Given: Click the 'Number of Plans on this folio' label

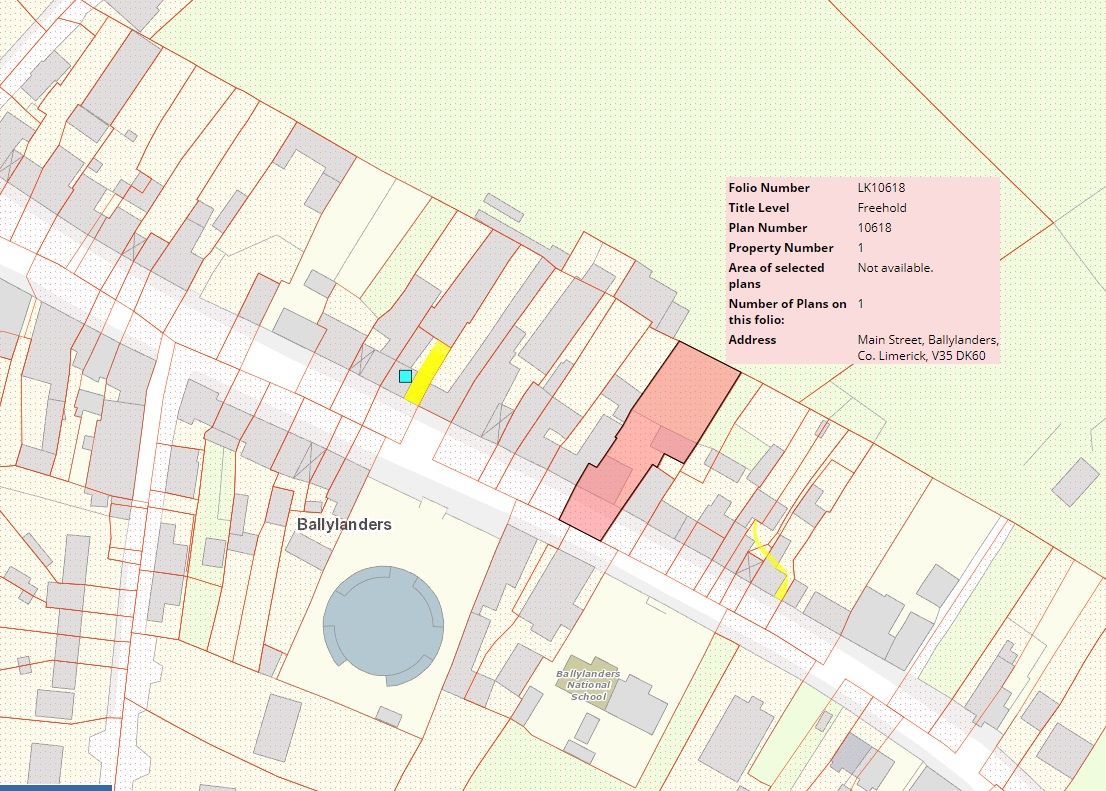Looking at the screenshot, I should pyautogui.click(x=787, y=311).
